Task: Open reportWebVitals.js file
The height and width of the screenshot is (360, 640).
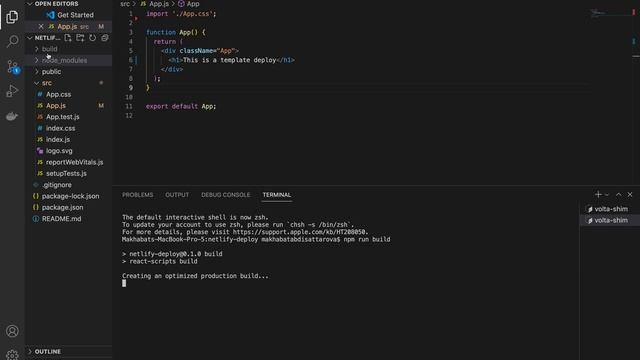Action: tap(68, 162)
